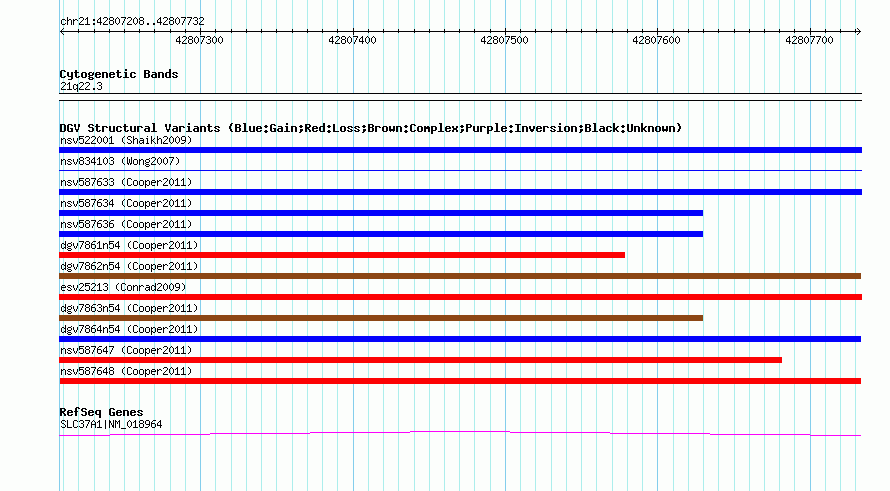
Task: Click the left arrow of the ruler
Action: click(x=62, y=32)
